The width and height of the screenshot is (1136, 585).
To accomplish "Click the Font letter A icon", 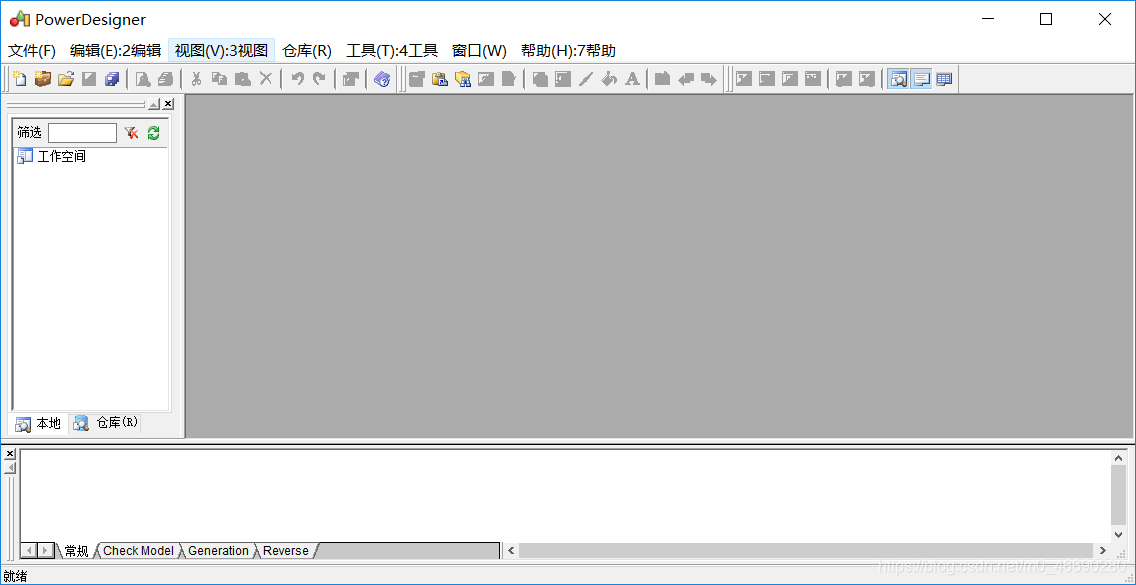I will pyautogui.click(x=632, y=79).
